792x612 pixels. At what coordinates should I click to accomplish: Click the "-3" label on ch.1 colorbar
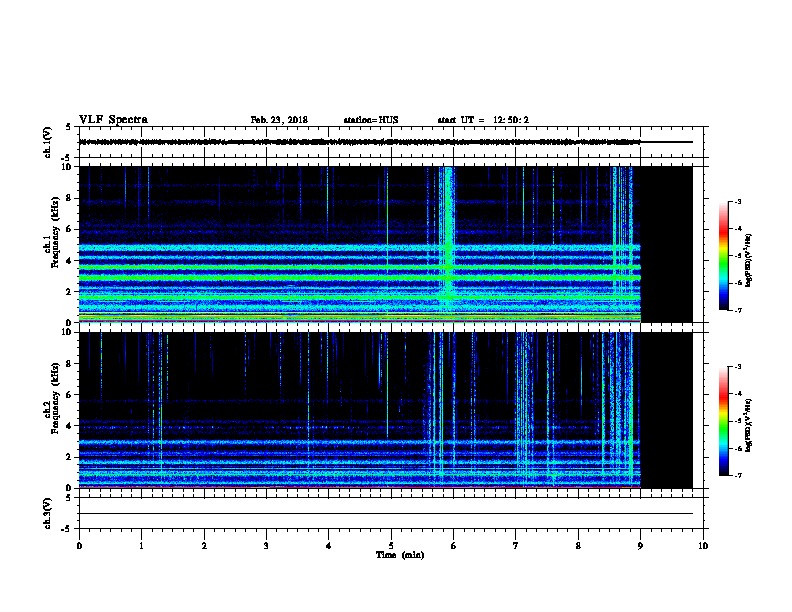[x=737, y=201]
